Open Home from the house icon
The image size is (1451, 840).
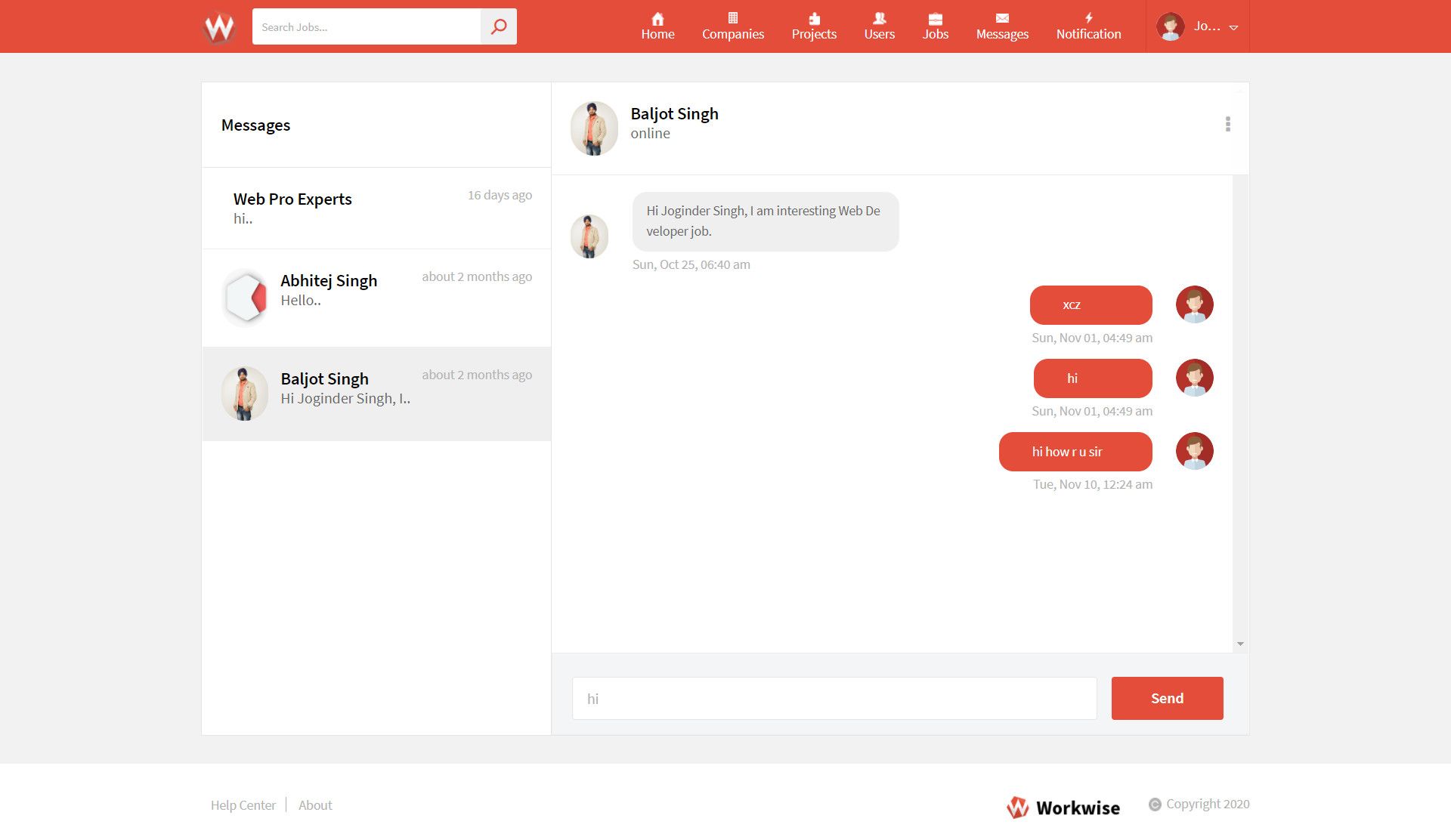657,26
